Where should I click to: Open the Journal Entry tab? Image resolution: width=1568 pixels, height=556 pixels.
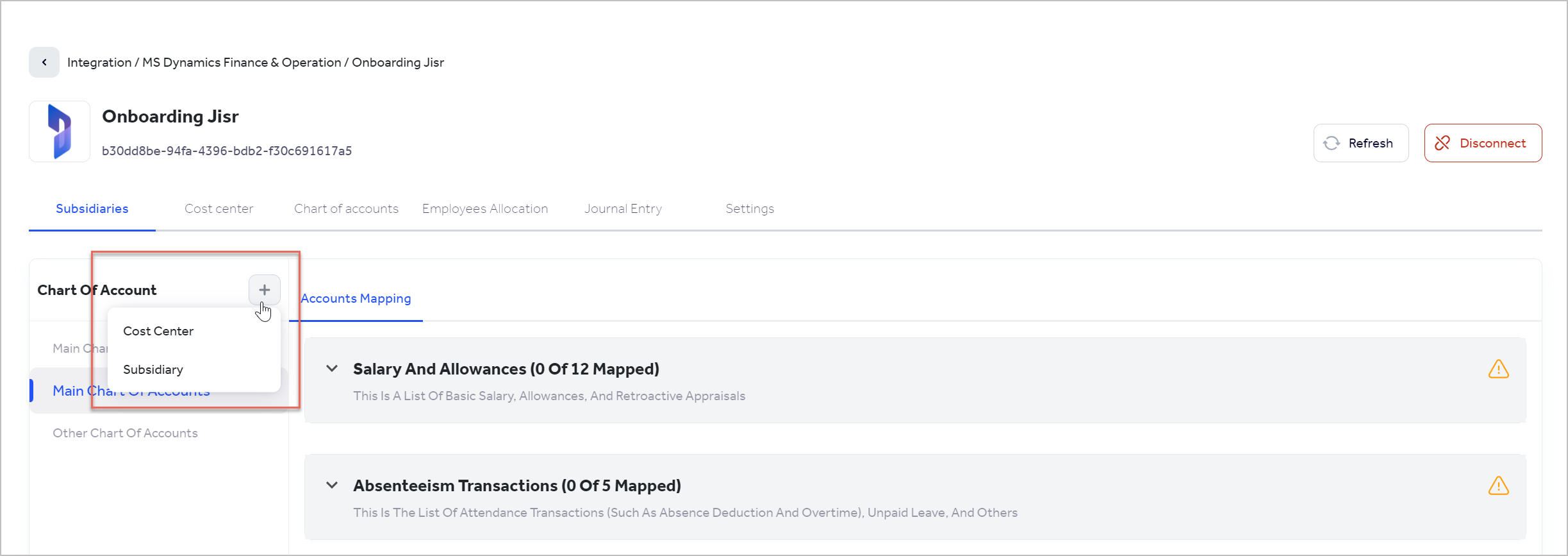click(622, 208)
